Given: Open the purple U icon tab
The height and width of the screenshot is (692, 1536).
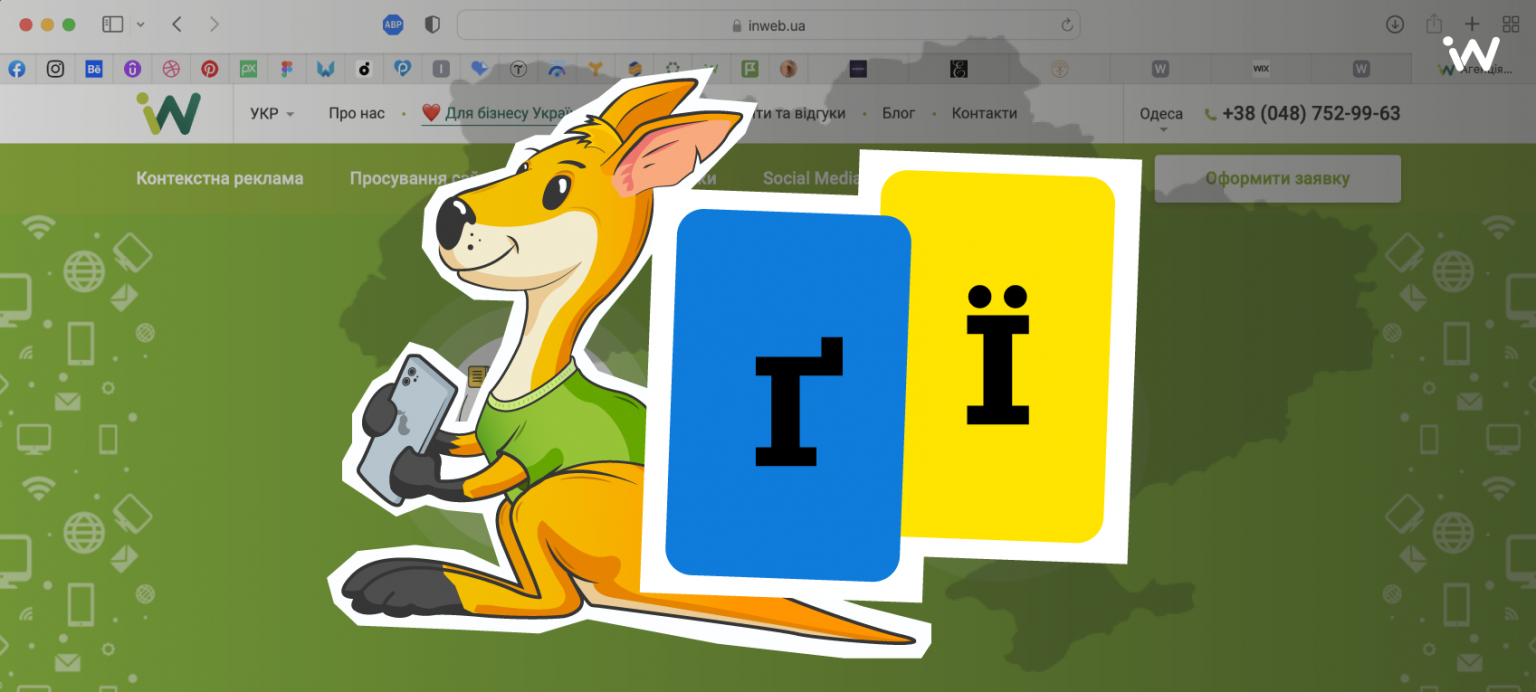Looking at the screenshot, I should (132, 69).
